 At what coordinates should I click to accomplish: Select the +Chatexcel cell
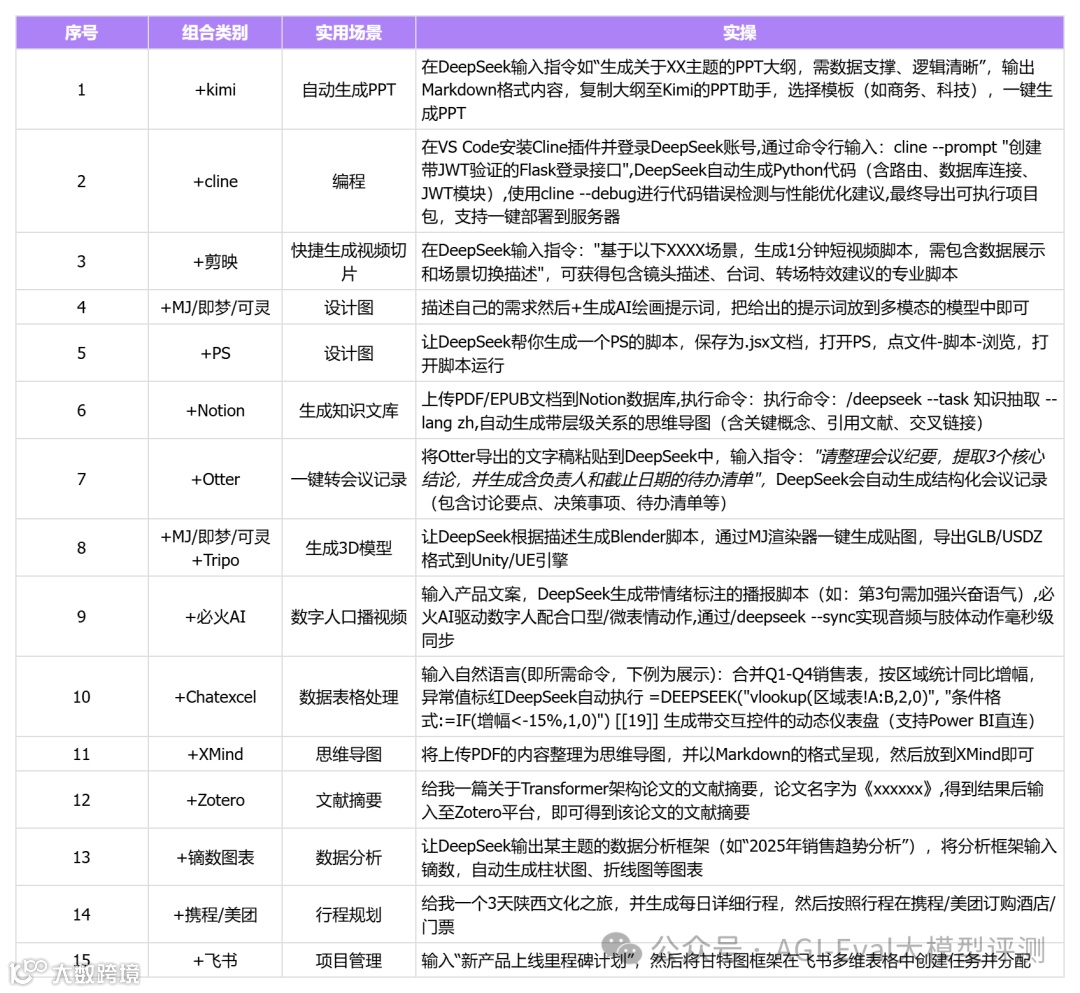(x=215, y=697)
